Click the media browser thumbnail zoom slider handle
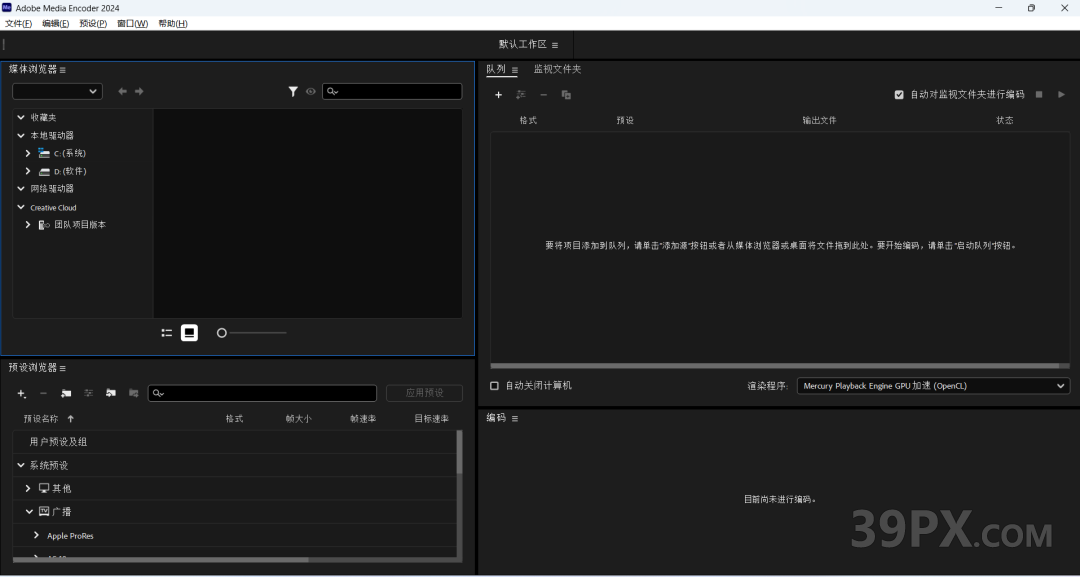 (222, 333)
